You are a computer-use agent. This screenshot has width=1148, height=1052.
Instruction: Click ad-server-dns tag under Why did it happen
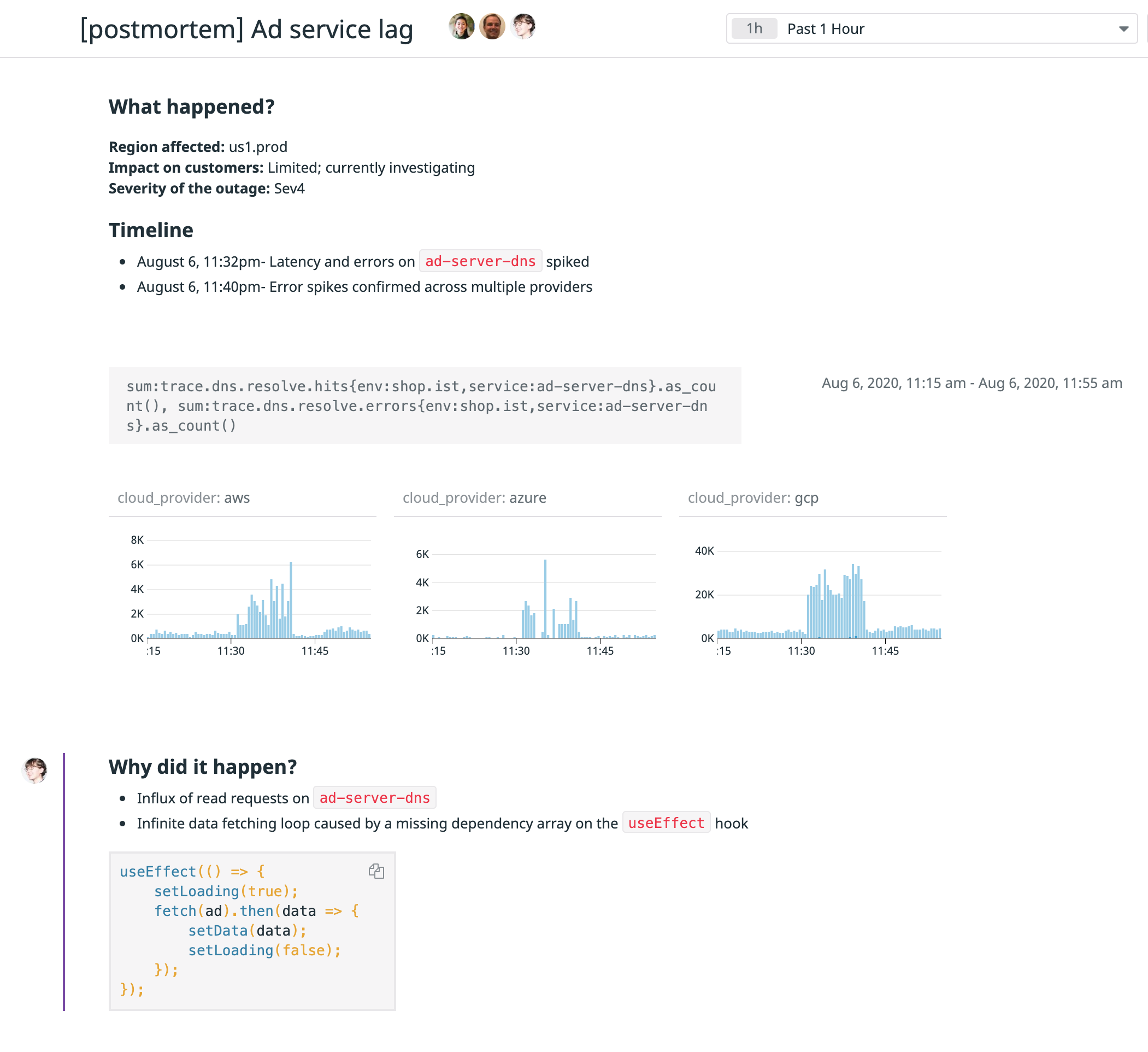tap(374, 798)
